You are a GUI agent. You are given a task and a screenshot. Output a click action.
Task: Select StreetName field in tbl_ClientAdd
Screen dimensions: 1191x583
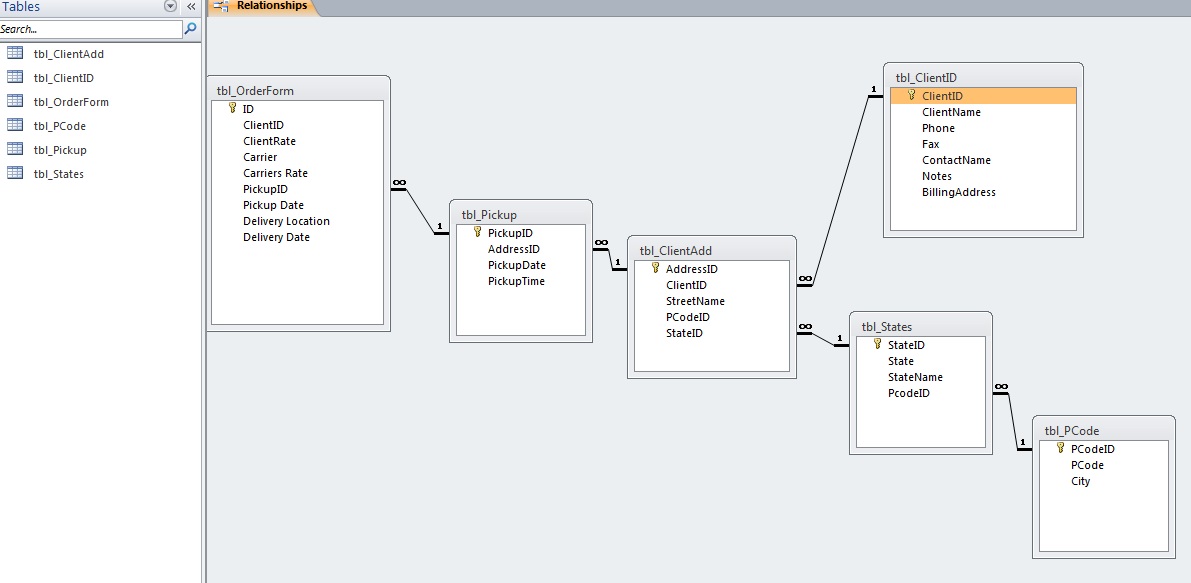tap(712, 301)
